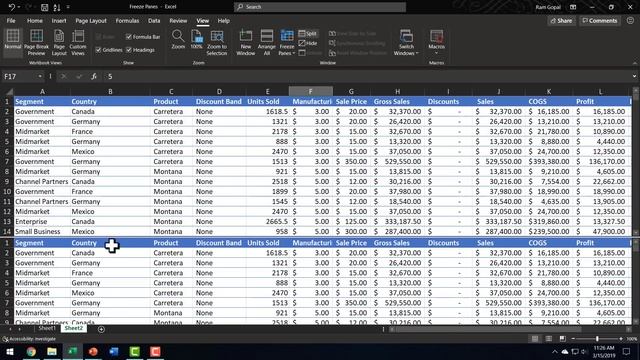Open the Home tab

click(x=35, y=20)
